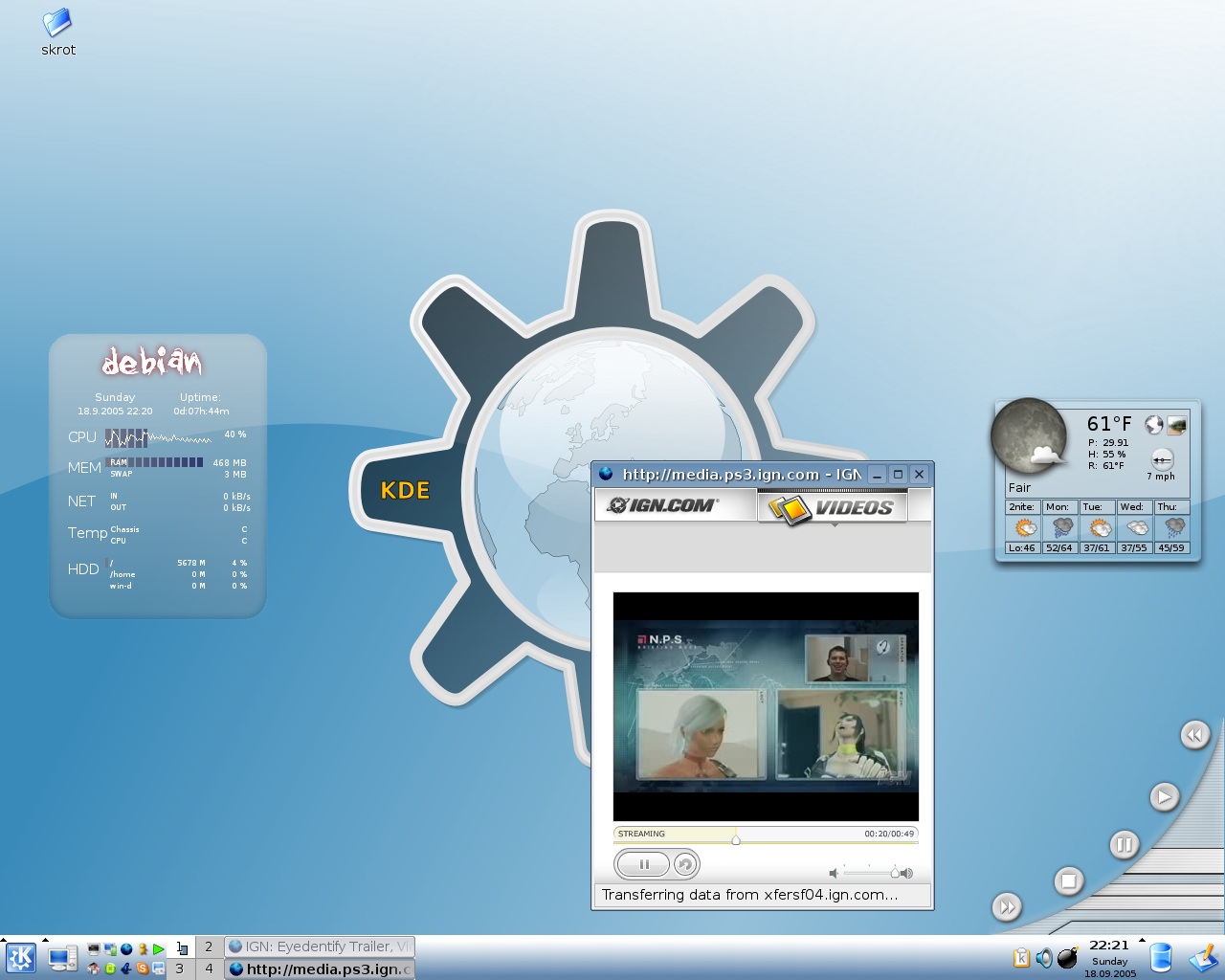1225x980 pixels.
Task: Select IGN: Eyedentify Trailer taskbar entry
Action: 320,947
